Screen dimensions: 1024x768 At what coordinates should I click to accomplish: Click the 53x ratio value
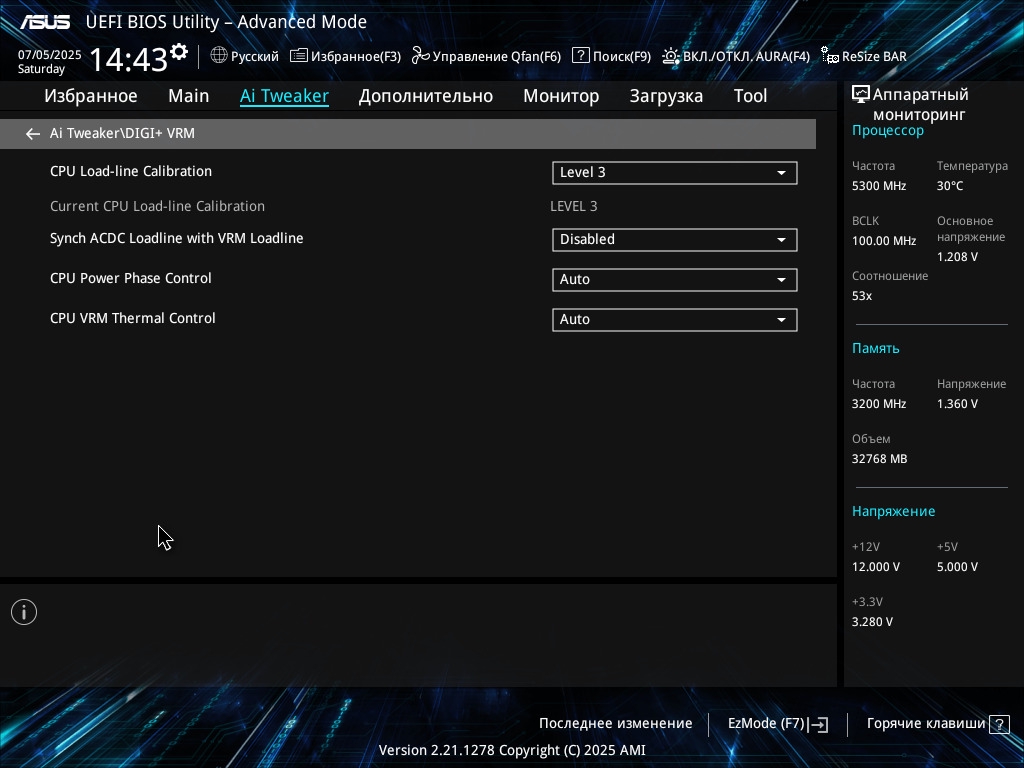click(861, 296)
